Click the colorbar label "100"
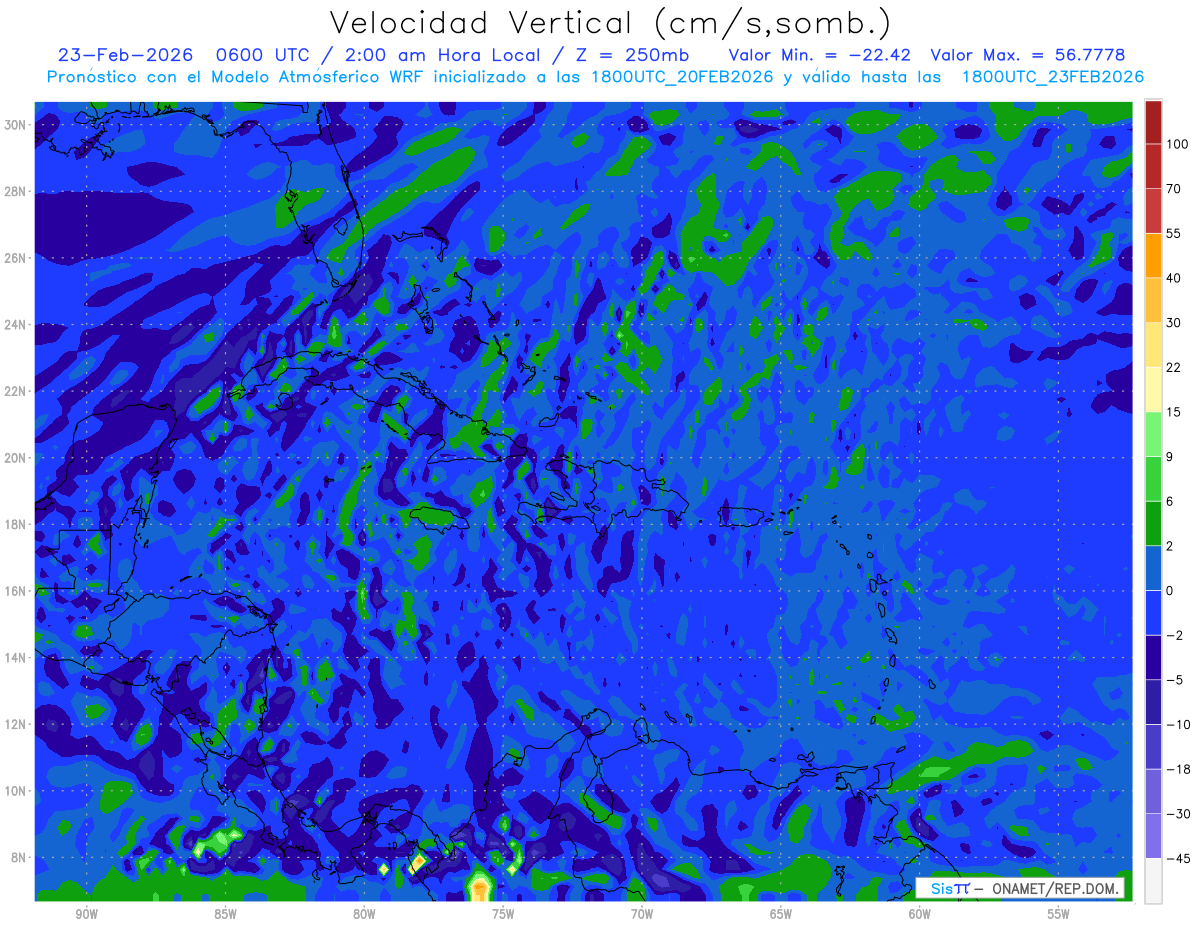 (x=1177, y=144)
